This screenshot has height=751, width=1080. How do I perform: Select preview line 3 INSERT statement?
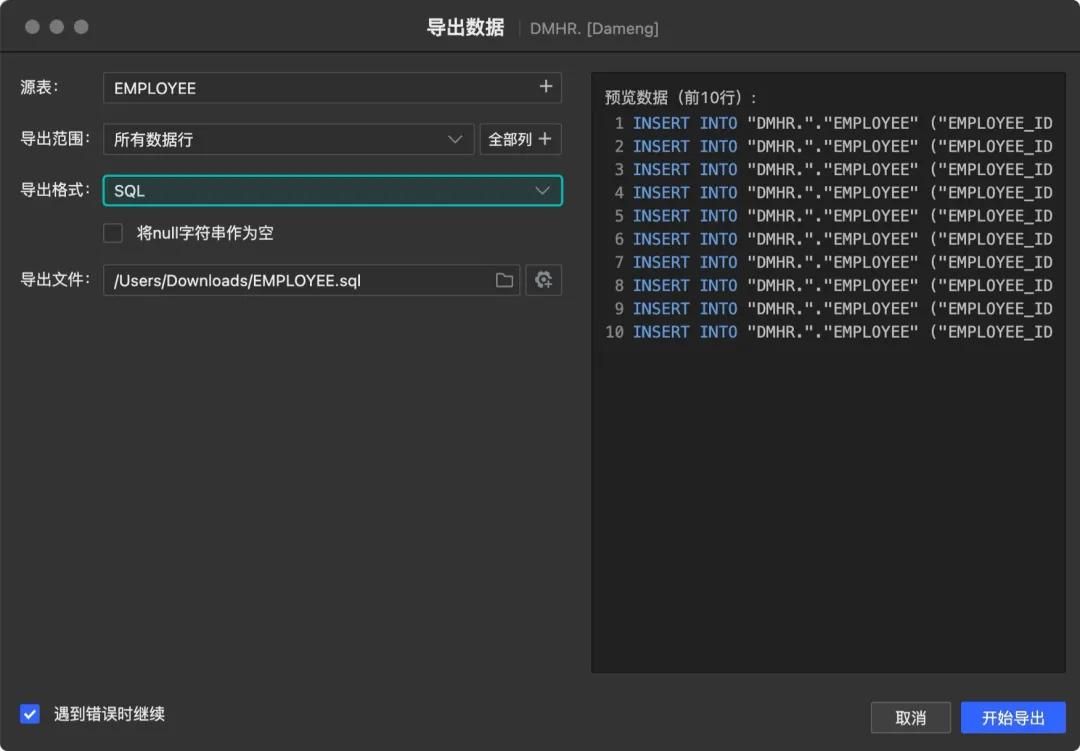(842, 169)
